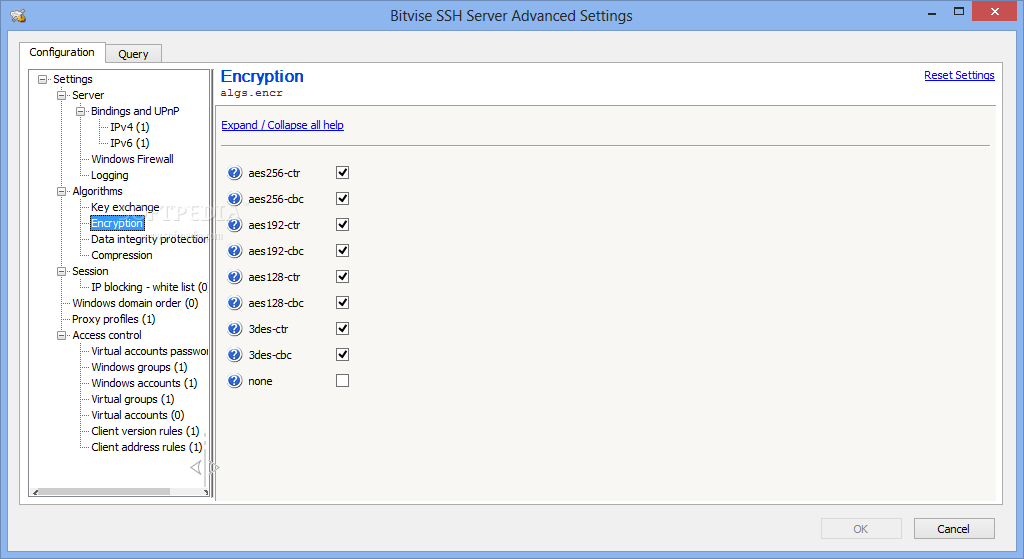Click the tree horizontal scrollbar thumb
Screen dimensions: 1024x559
coord(105,492)
